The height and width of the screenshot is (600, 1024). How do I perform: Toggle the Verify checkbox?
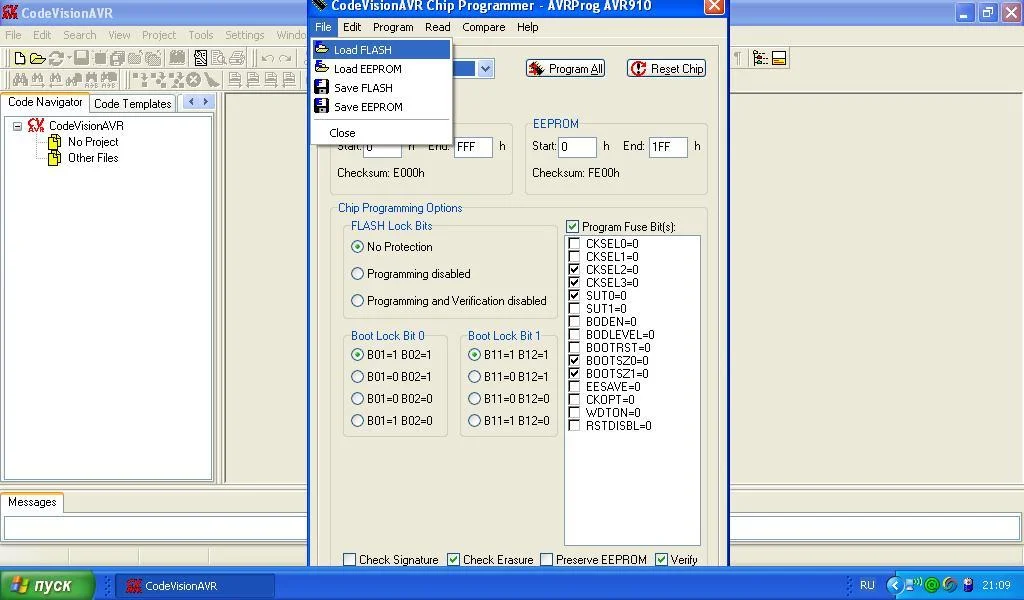[x=662, y=560]
